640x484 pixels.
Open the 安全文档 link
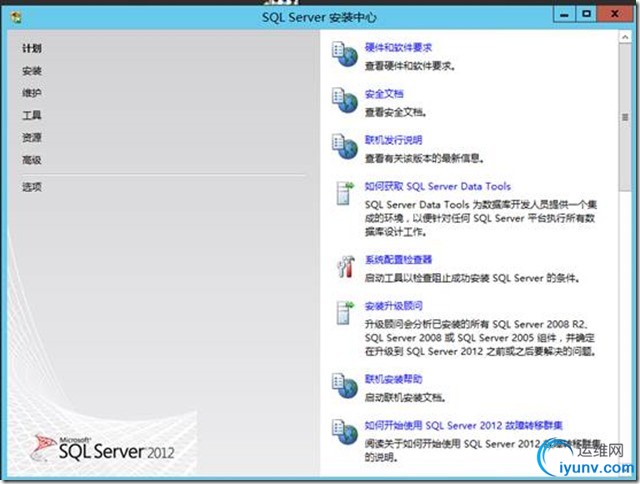click(x=384, y=94)
